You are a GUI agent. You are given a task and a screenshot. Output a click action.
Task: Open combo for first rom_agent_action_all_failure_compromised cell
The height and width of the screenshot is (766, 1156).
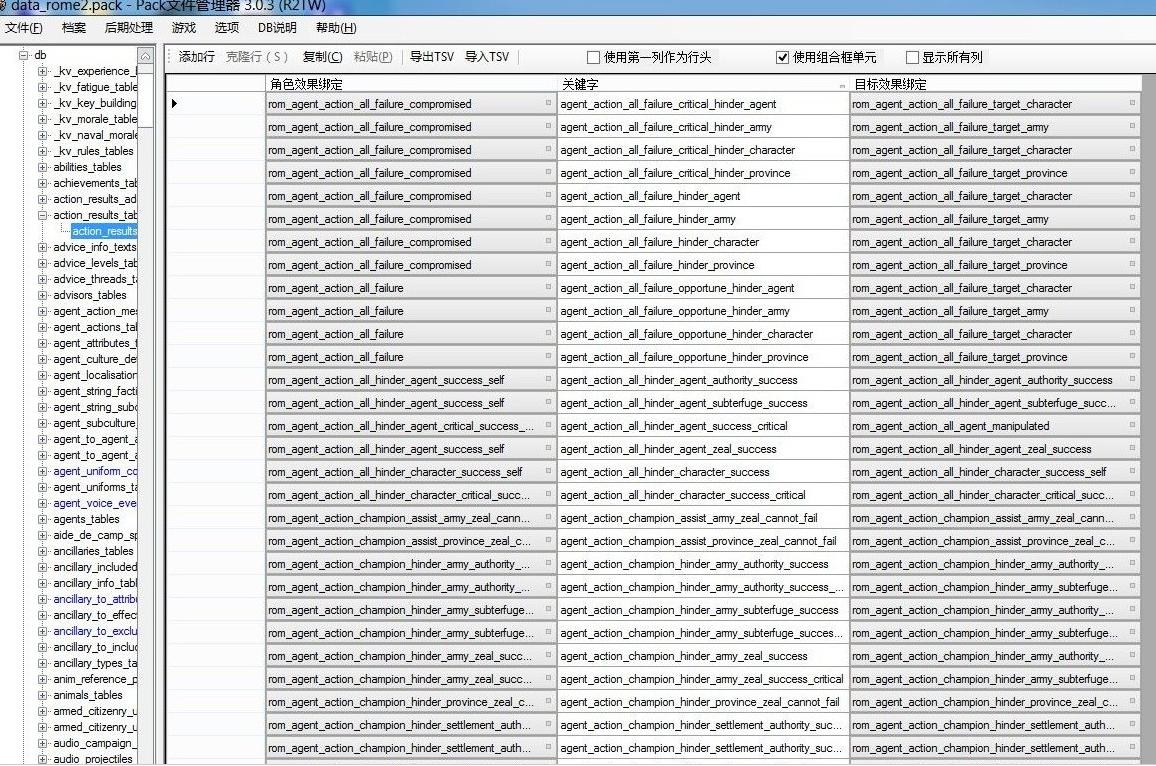[549, 103]
